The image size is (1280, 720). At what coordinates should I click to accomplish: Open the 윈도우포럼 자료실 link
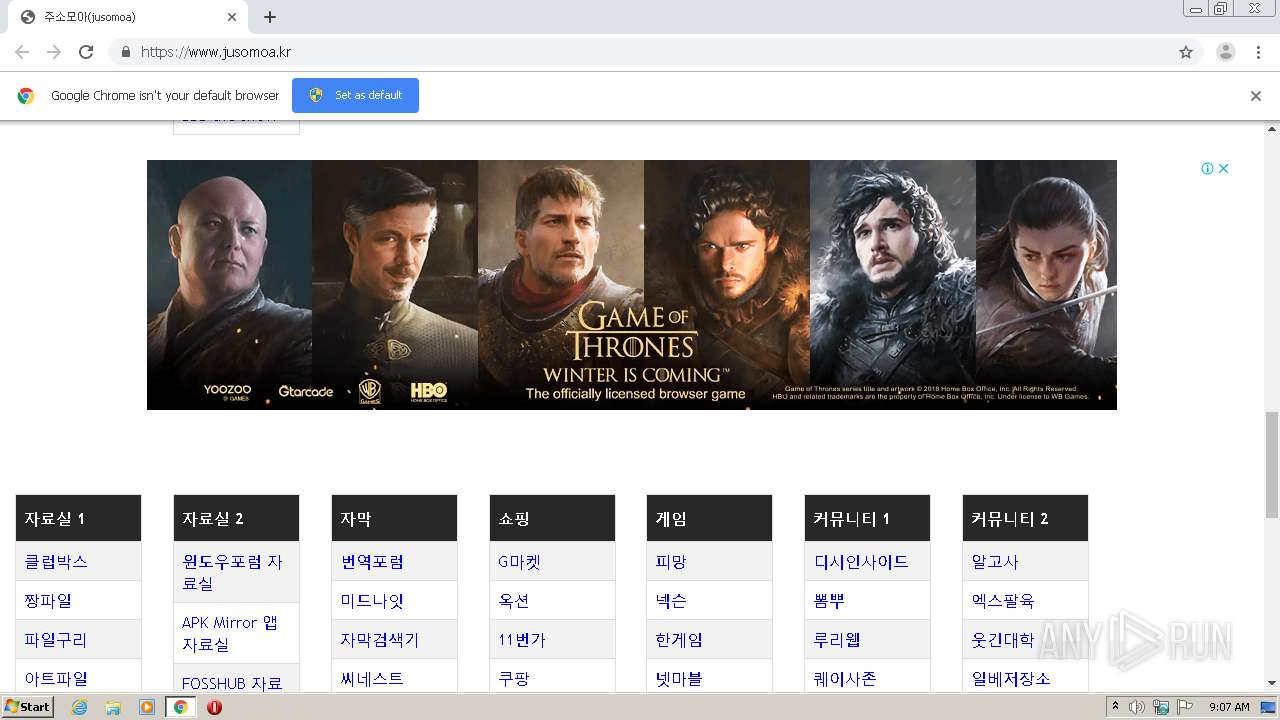pyautogui.click(x=232, y=572)
